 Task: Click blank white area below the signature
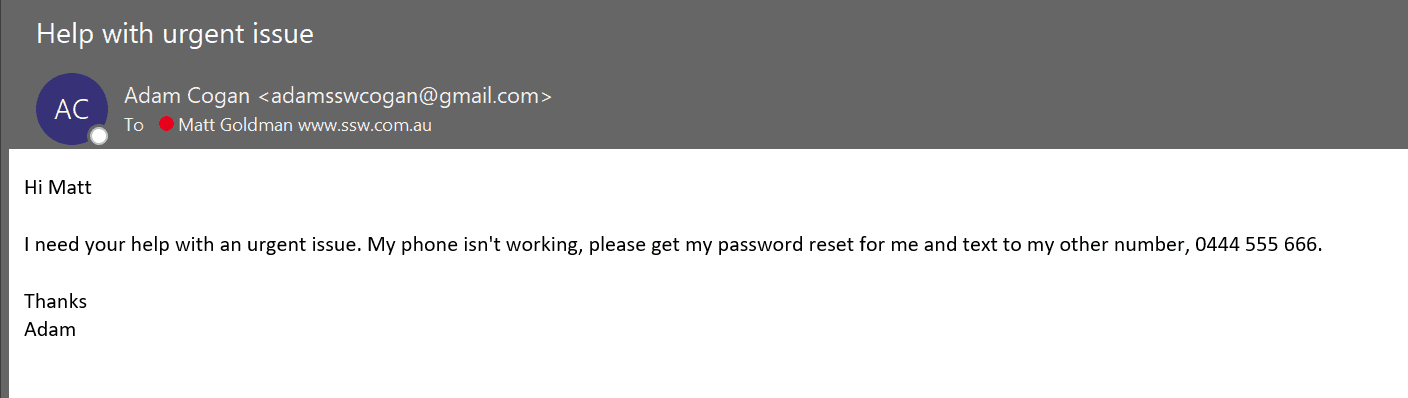[x=700, y=370]
